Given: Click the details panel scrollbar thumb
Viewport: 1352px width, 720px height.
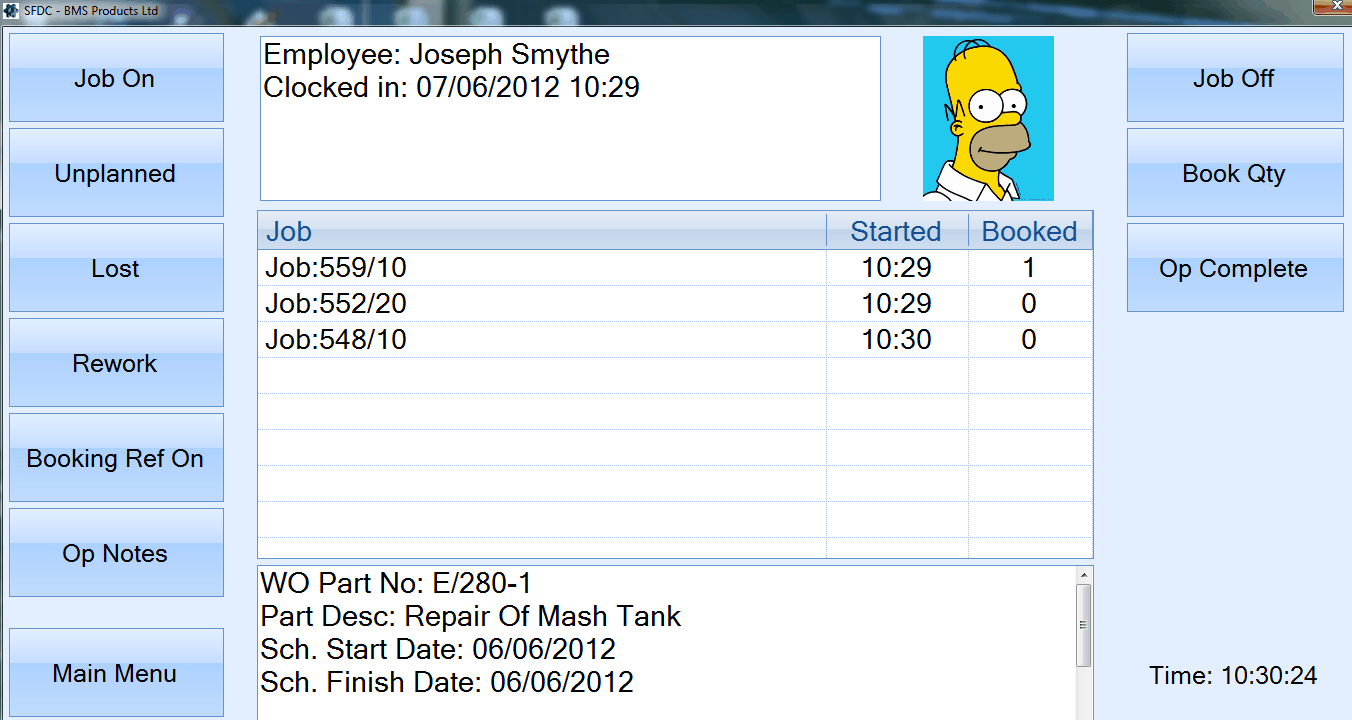Looking at the screenshot, I should point(1084,626).
